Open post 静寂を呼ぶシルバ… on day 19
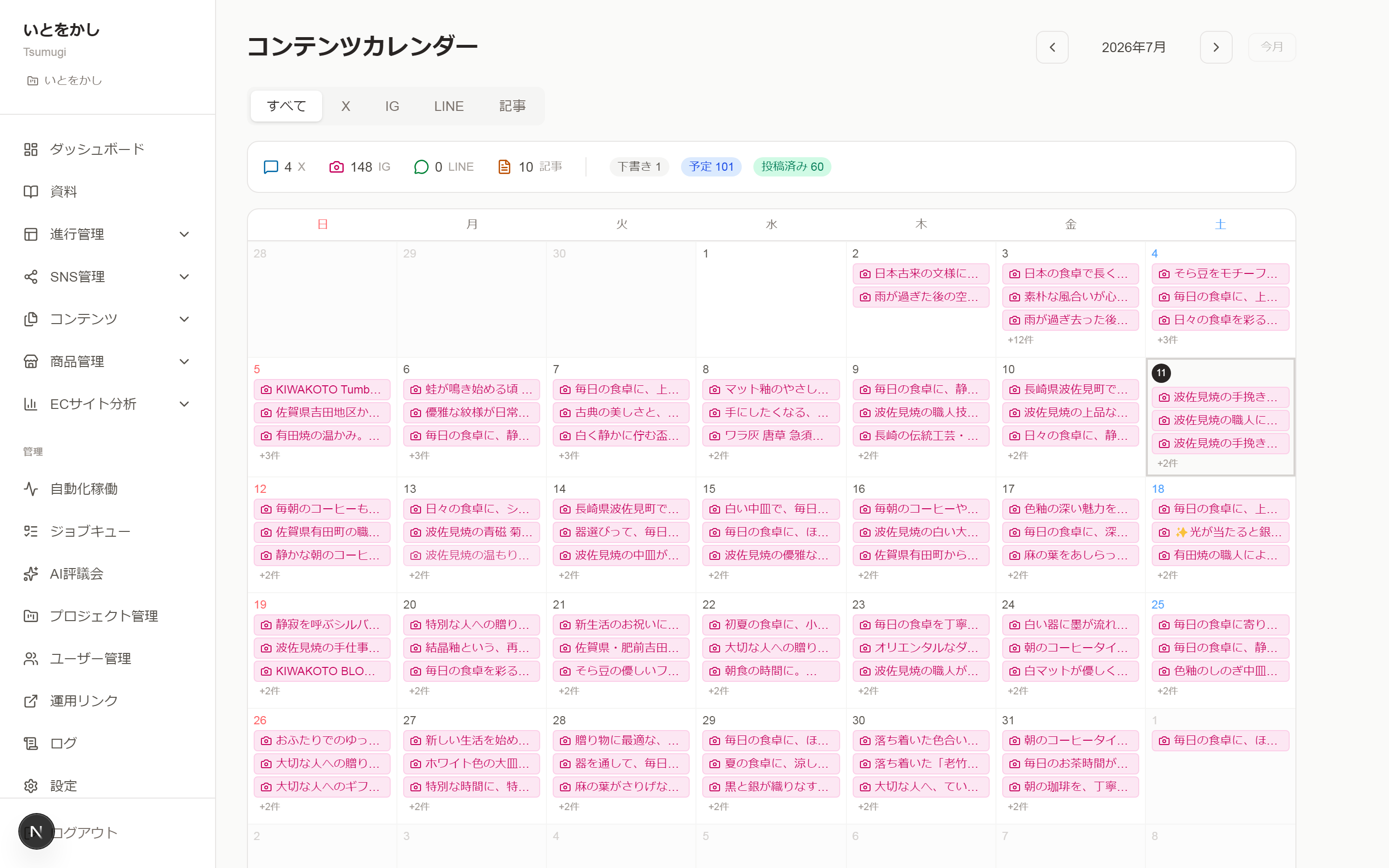This screenshot has width=1389, height=868. pyautogui.click(x=322, y=624)
